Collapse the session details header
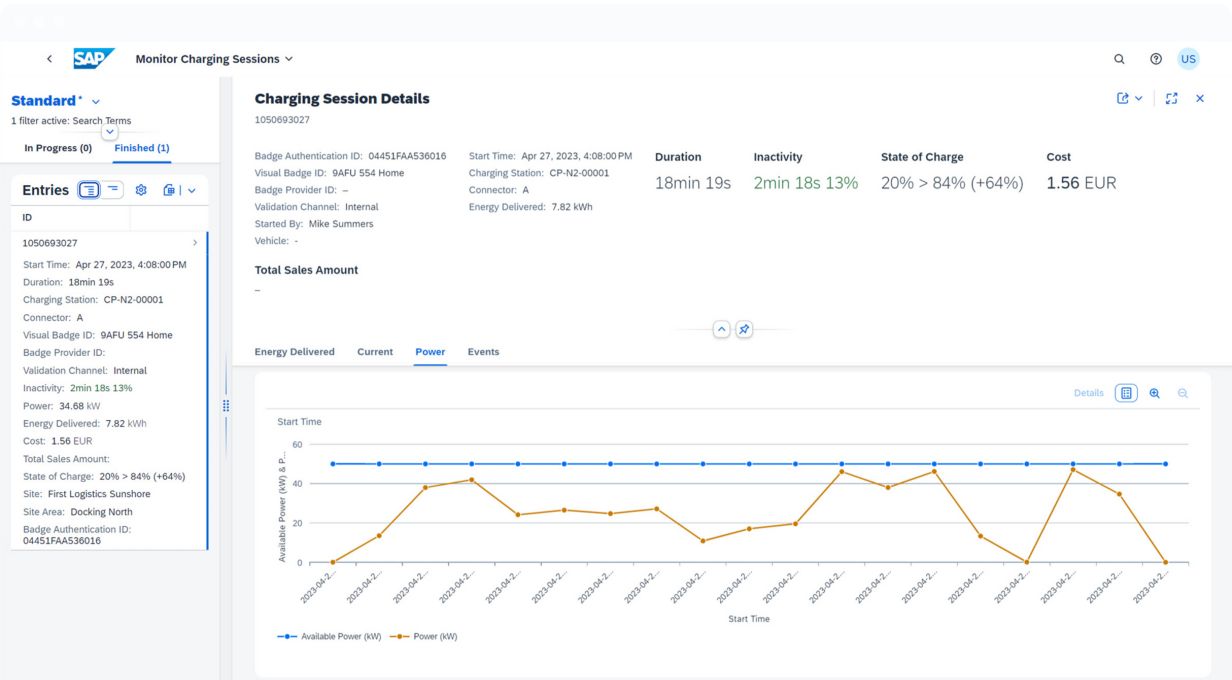1232x680 pixels. click(720, 330)
